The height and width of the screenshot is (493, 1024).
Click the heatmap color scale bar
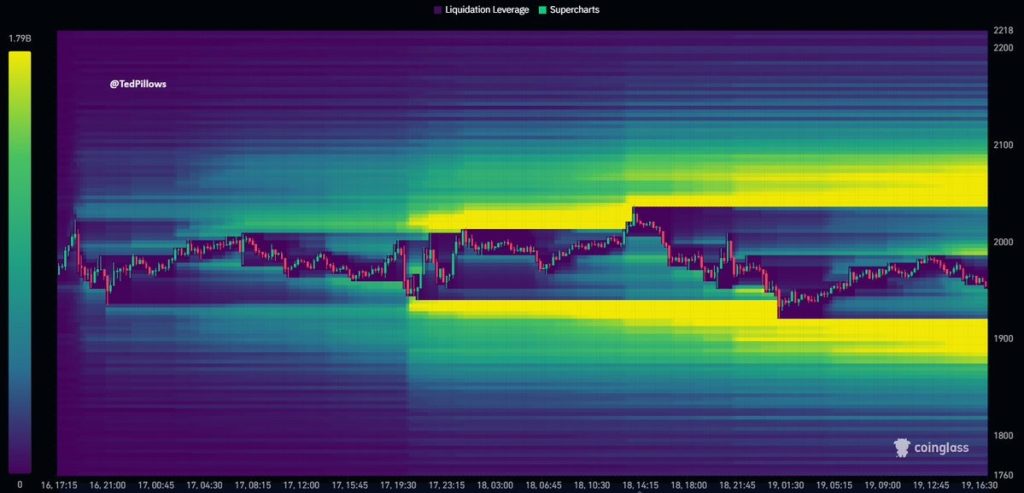(19, 262)
